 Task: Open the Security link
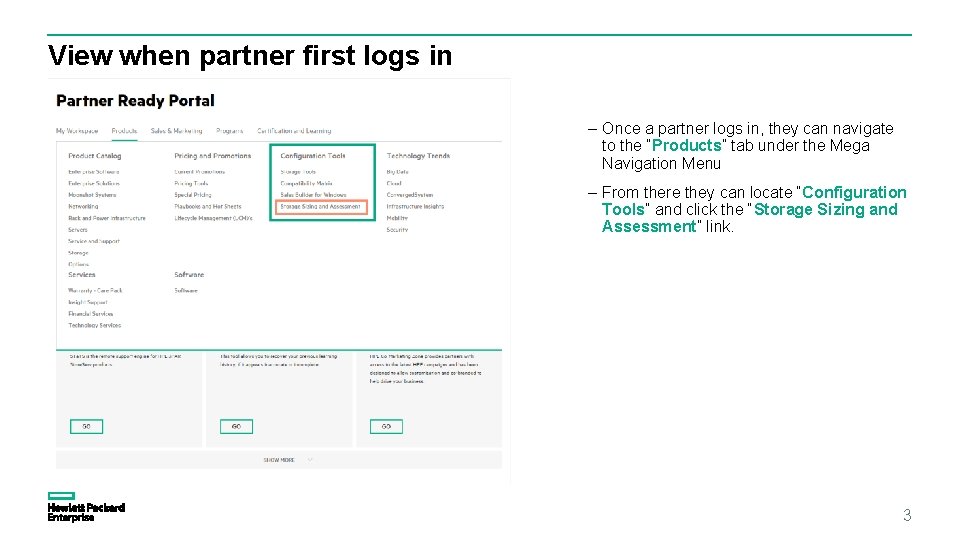(397, 230)
